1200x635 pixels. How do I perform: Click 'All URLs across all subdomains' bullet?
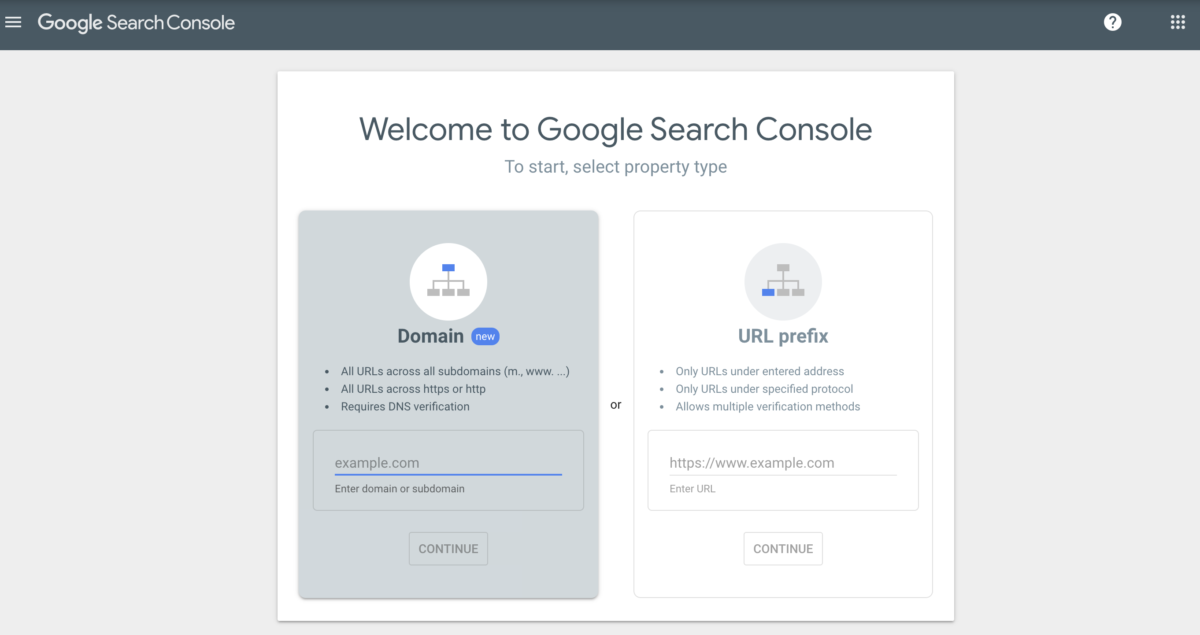point(456,372)
